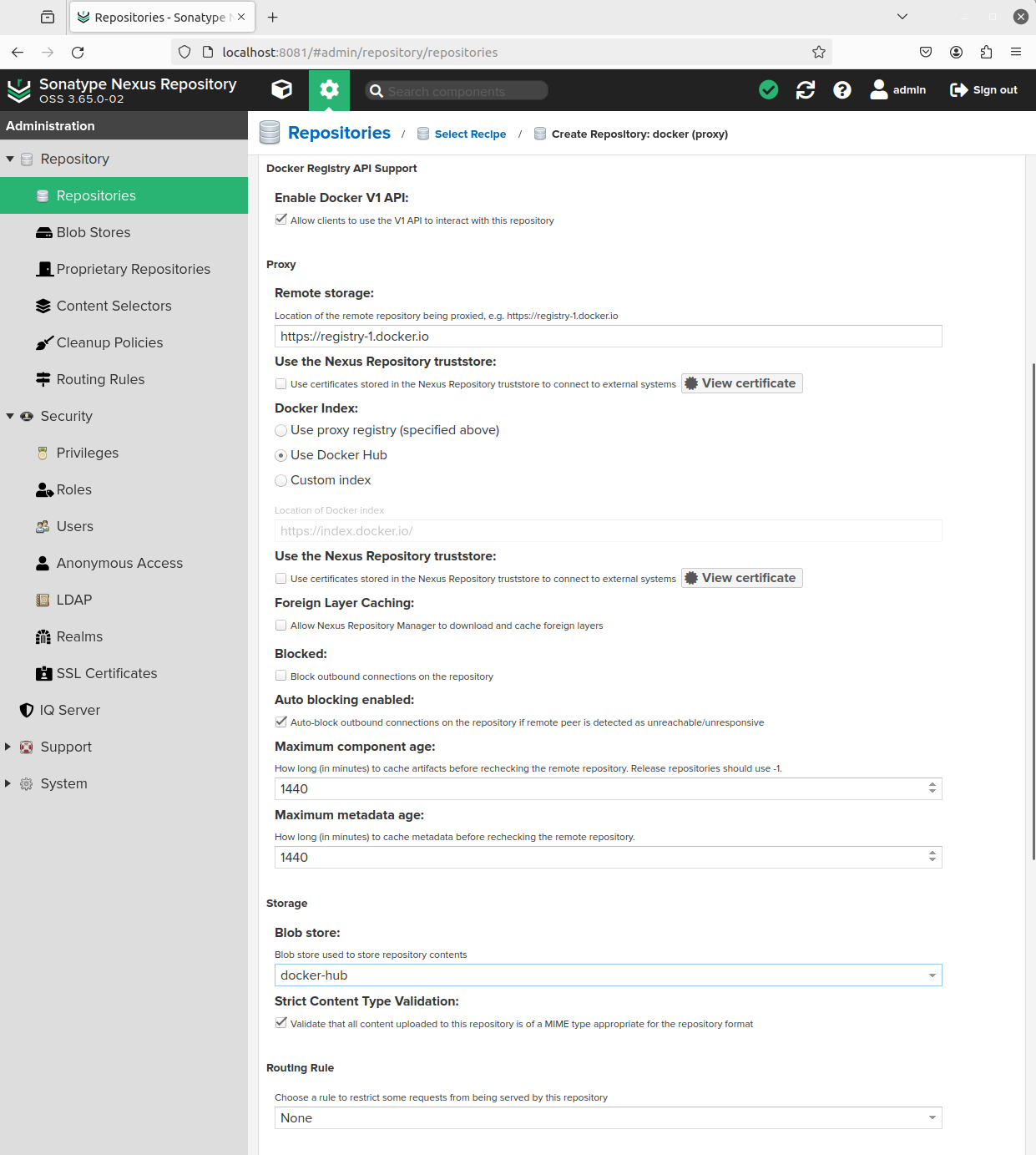Click the Sign out button

click(x=984, y=89)
